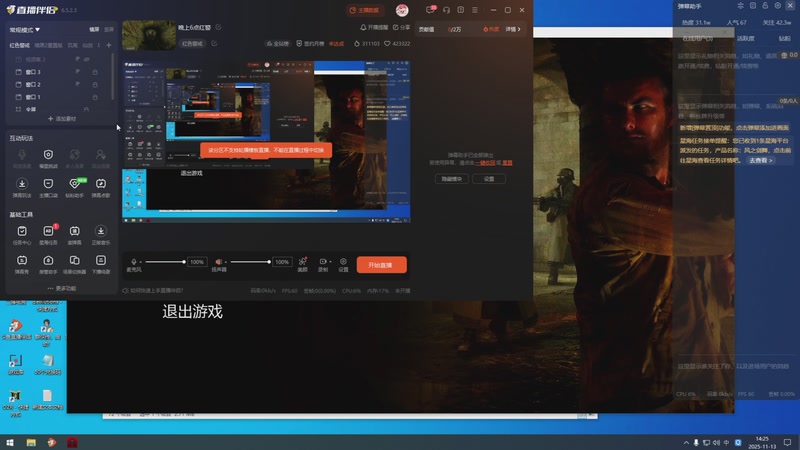The height and width of the screenshot is (450, 800).
Task: Open the 帽子挑战 interactive tool icon
Action: [48, 157]
